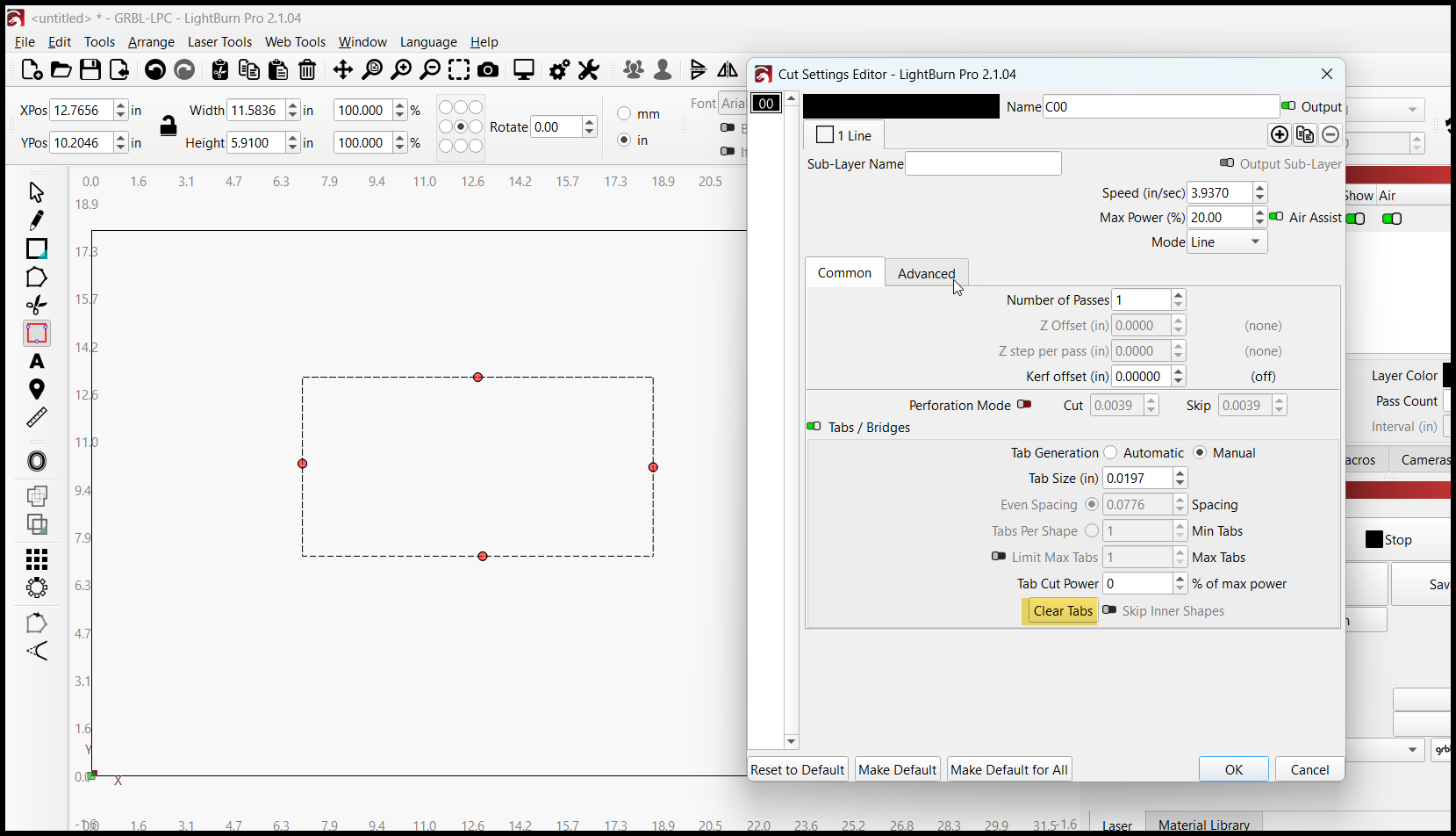
Task: Switch to the Advanced tab
Action: click(926, 273)
